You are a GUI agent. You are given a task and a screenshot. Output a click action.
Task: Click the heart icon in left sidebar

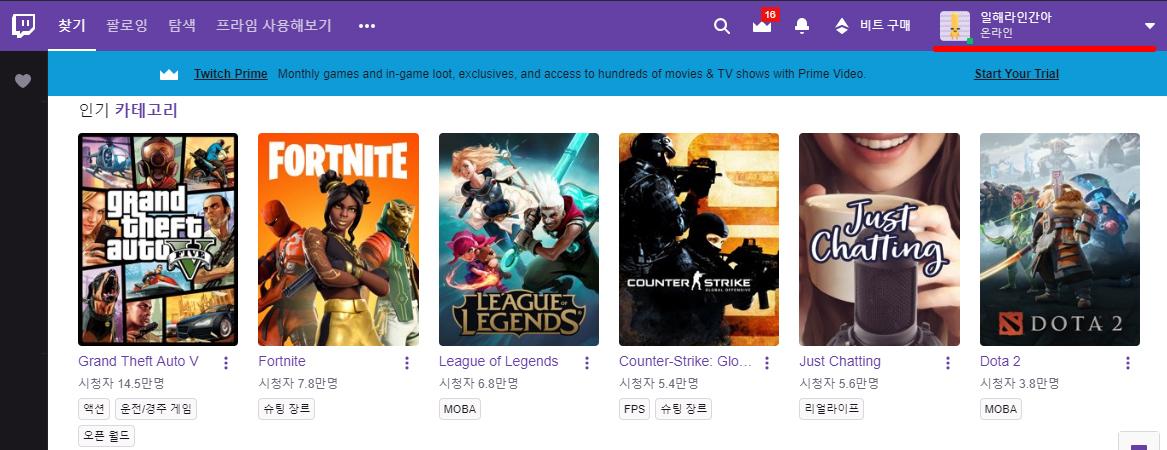[23, 81]
